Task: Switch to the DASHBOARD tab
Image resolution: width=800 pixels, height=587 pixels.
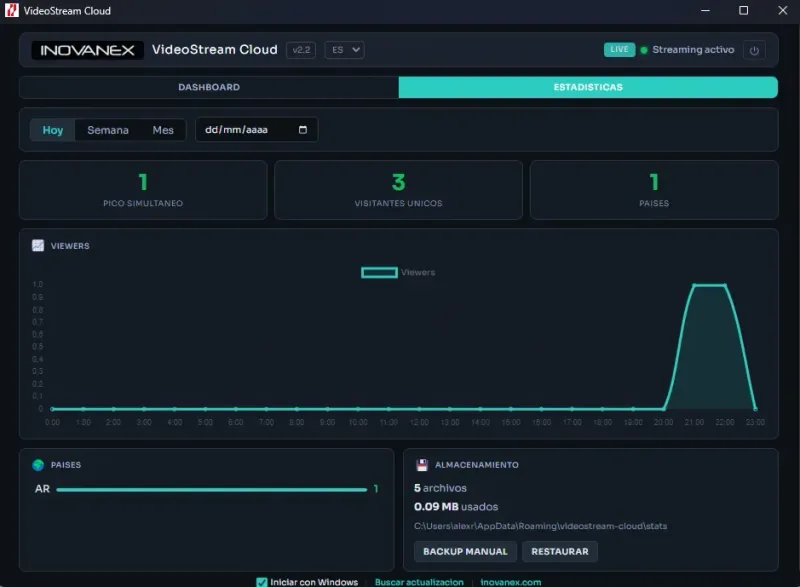Action: tap(209, 87)
